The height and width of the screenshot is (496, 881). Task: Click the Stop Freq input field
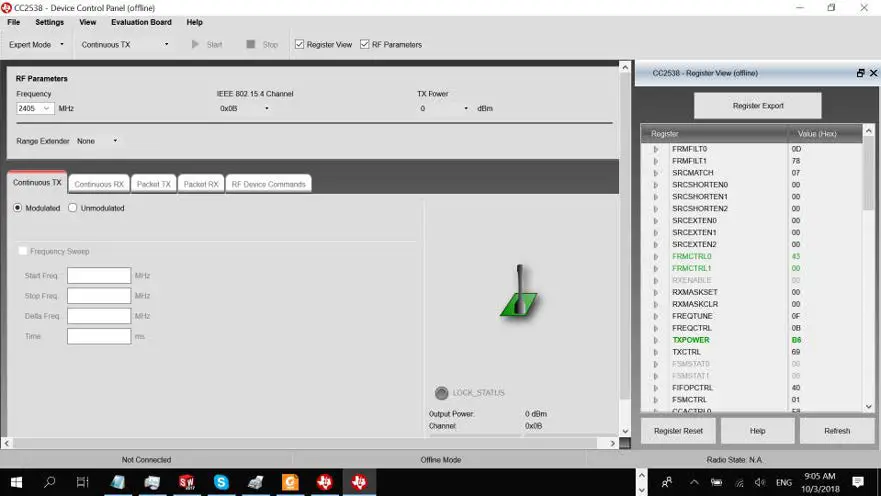tap(99, 295)
